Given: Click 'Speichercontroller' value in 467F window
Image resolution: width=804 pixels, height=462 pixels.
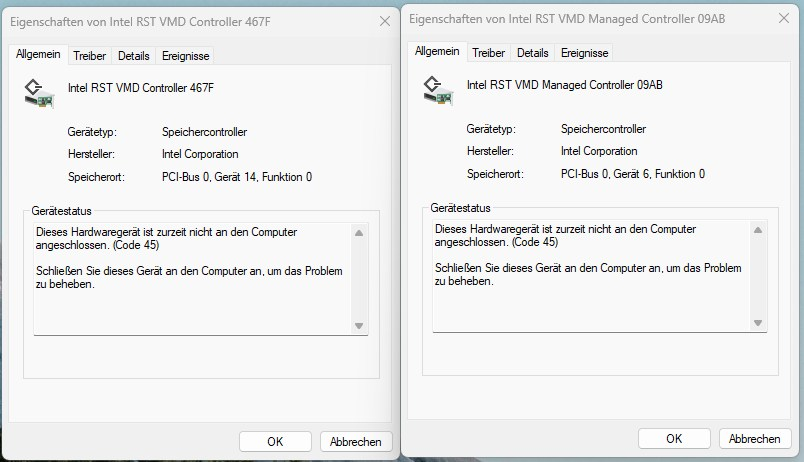Looking at the screenshot, I should pos(205,132).
